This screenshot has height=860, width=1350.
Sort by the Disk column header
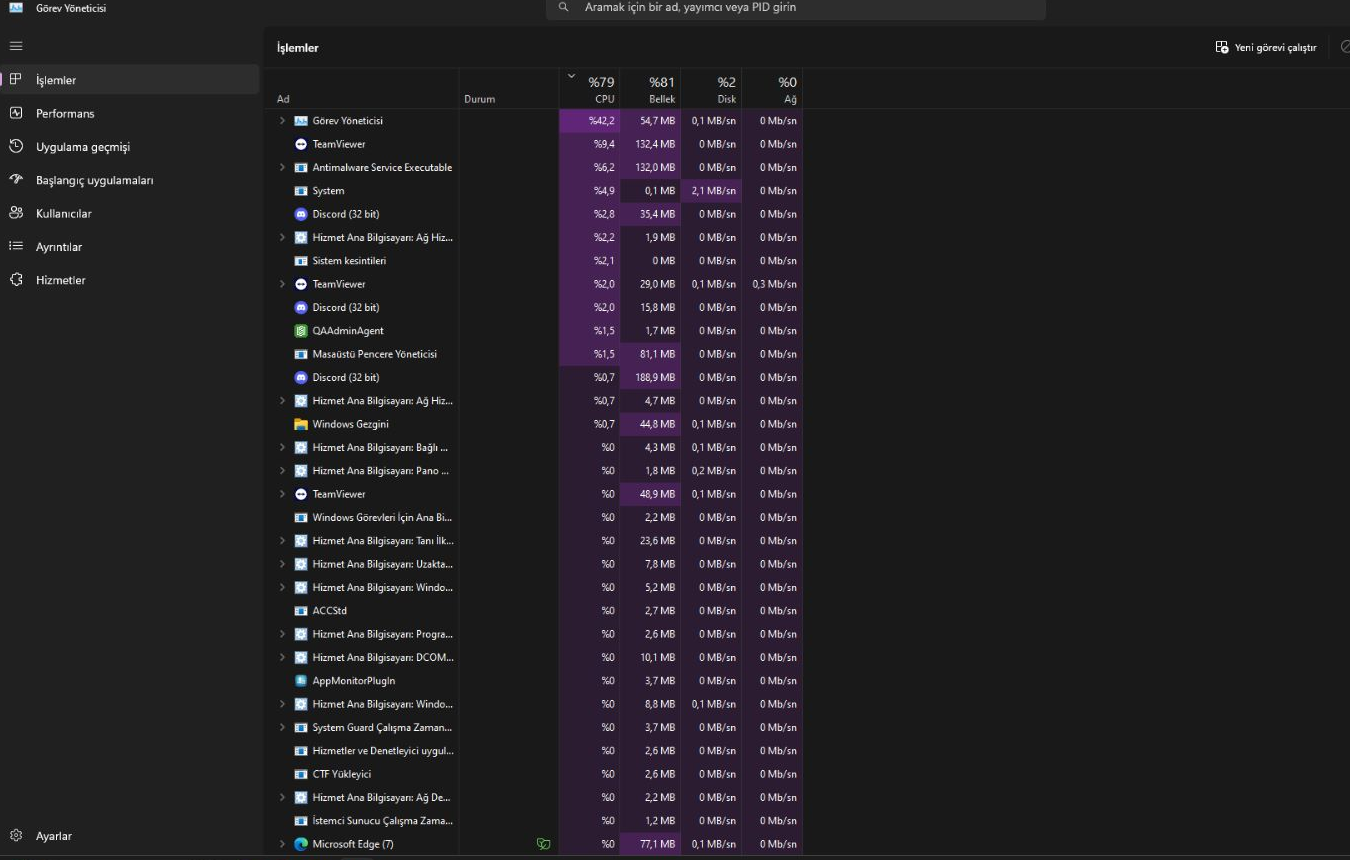coord(711,88)
